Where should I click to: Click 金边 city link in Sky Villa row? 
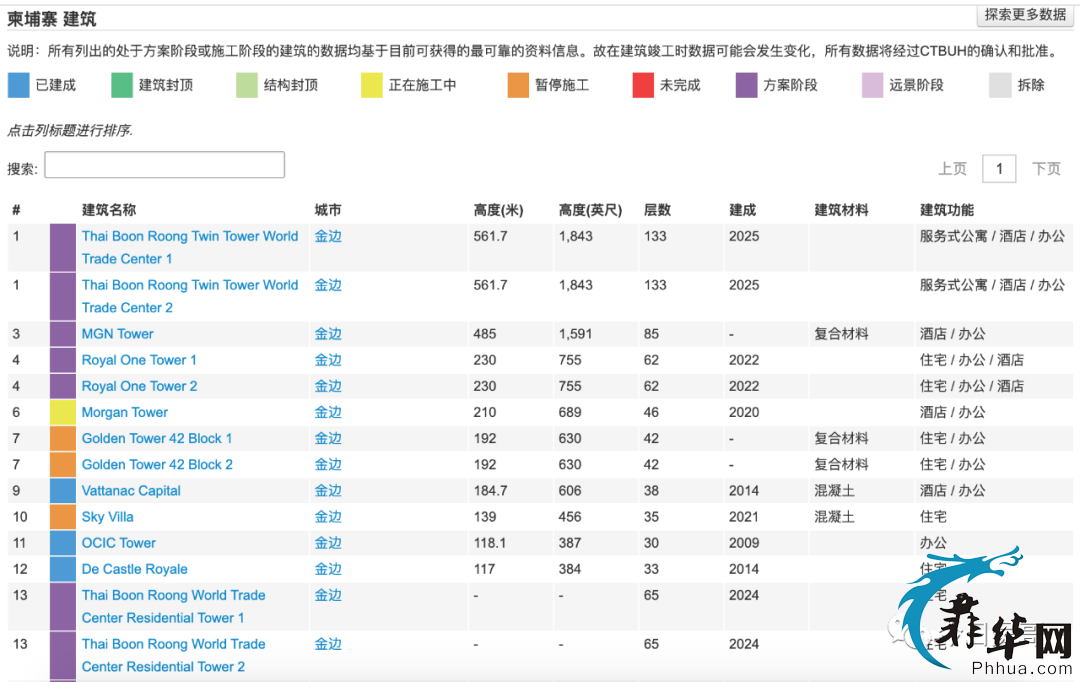pyautogui.click(x=328, y=517)
